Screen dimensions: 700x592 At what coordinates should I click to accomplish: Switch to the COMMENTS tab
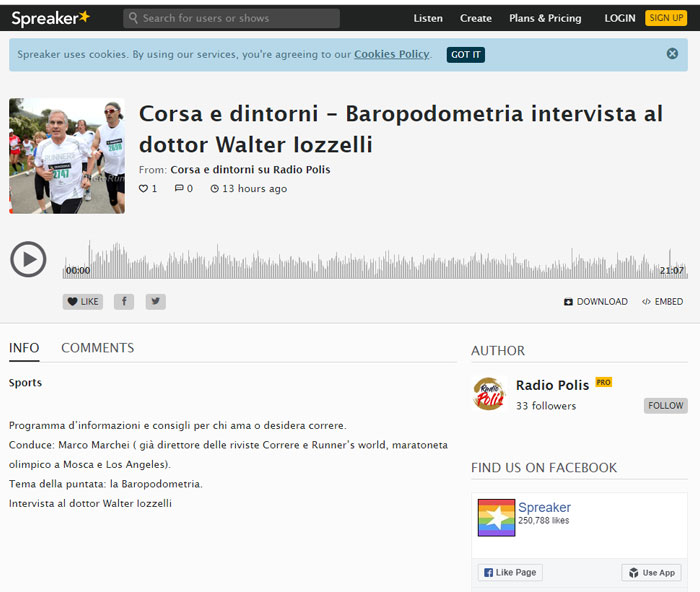[97, 348]
